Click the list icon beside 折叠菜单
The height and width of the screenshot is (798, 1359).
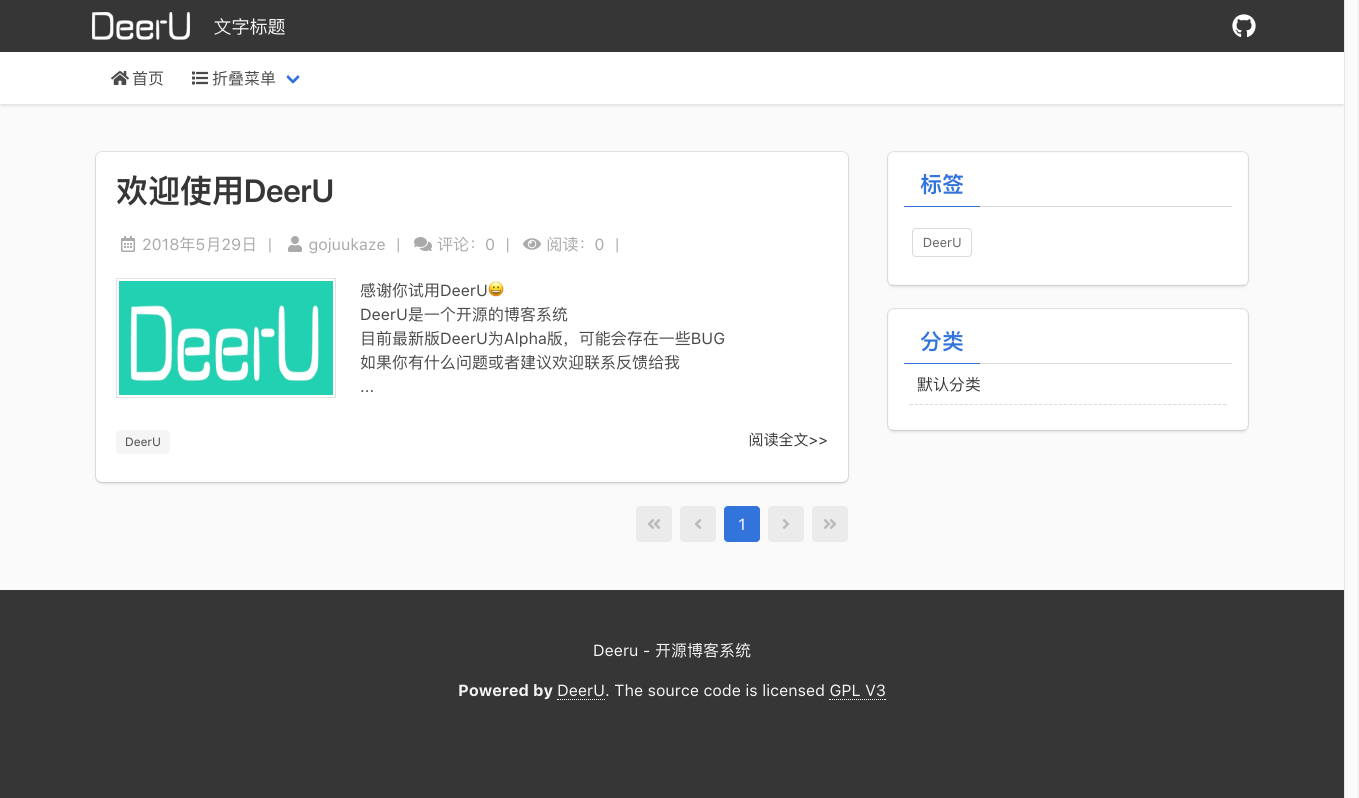(200, 78)
